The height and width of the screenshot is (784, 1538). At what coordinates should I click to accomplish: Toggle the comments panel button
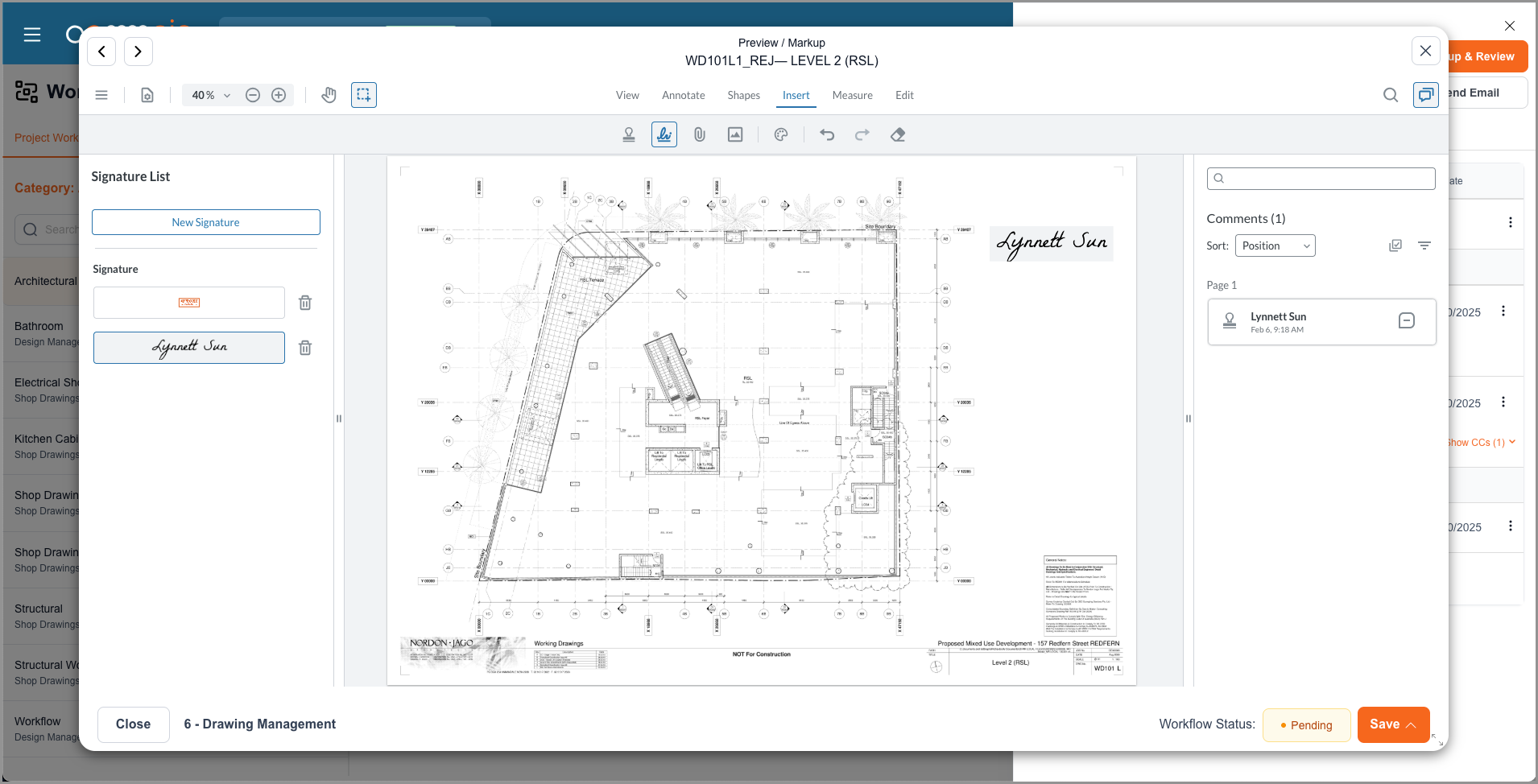pyautogui.click(x=1425, y=95)
